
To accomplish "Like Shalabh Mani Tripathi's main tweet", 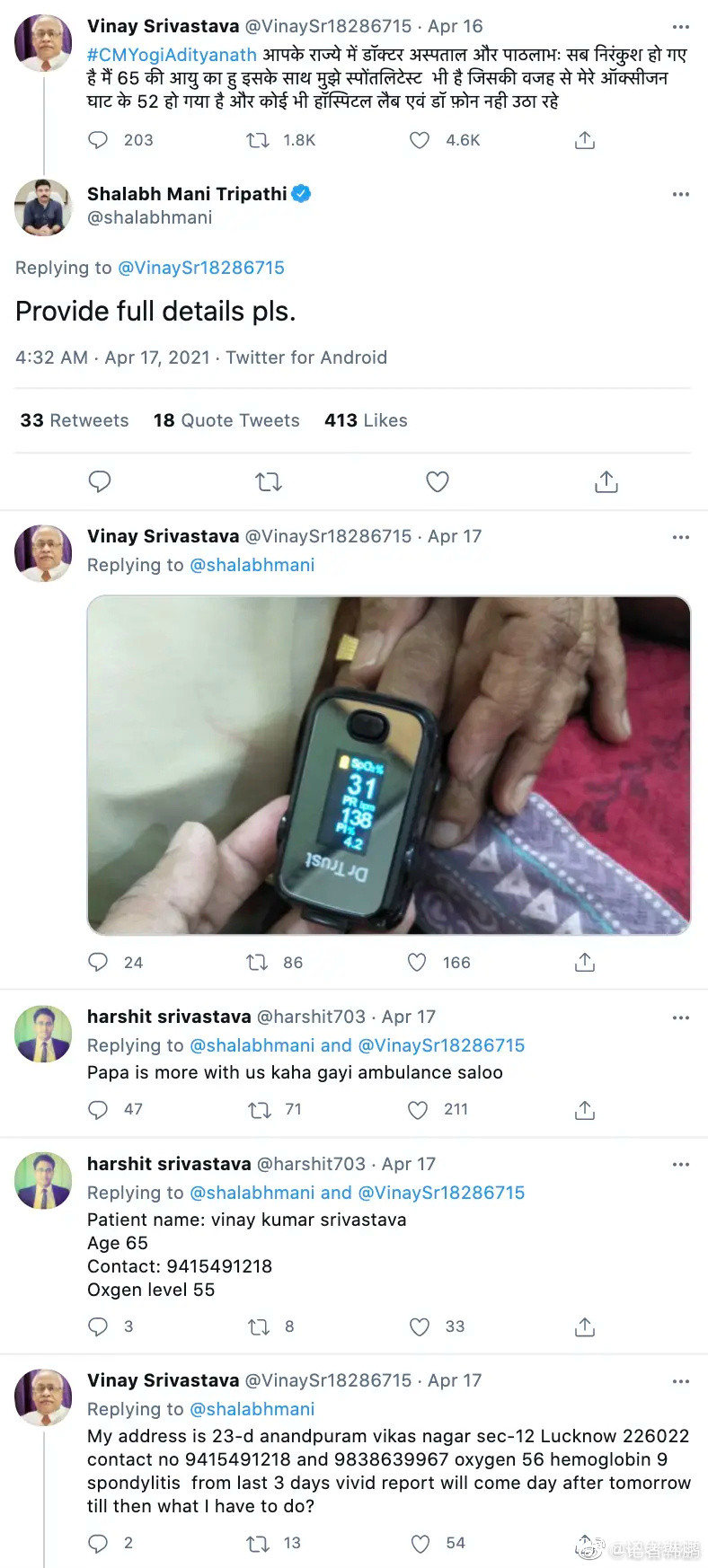I will point(438,482).
